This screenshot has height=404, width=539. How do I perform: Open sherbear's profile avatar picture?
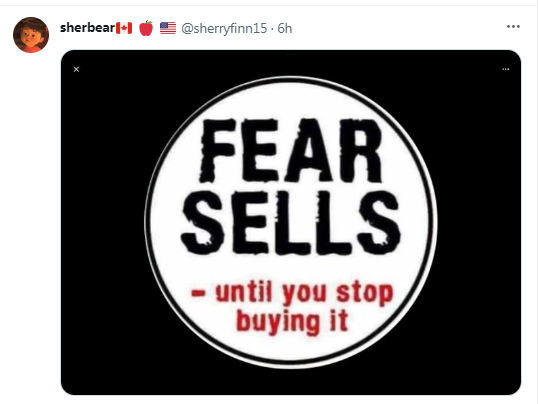[x=31, y=35]
